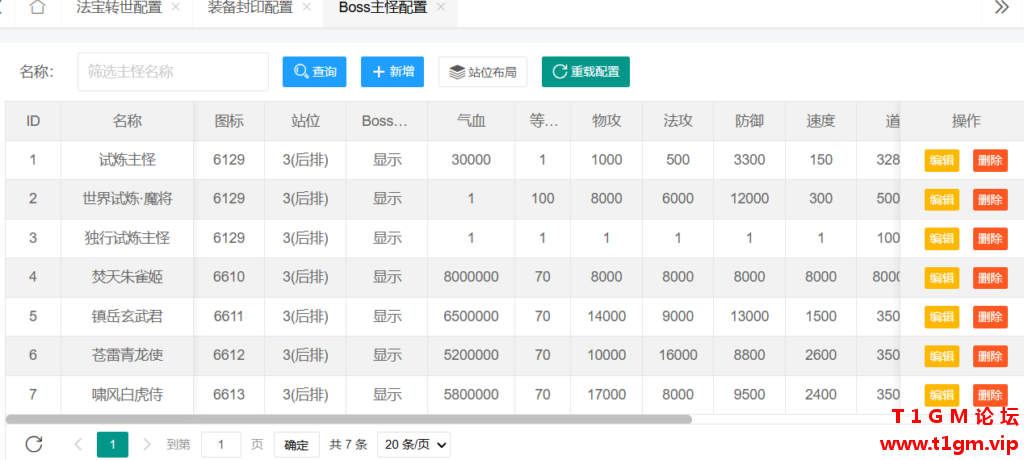Go to next page arrow
Image resolution: width=1024 pixels, height=460 pixels.
click(147, 445)
